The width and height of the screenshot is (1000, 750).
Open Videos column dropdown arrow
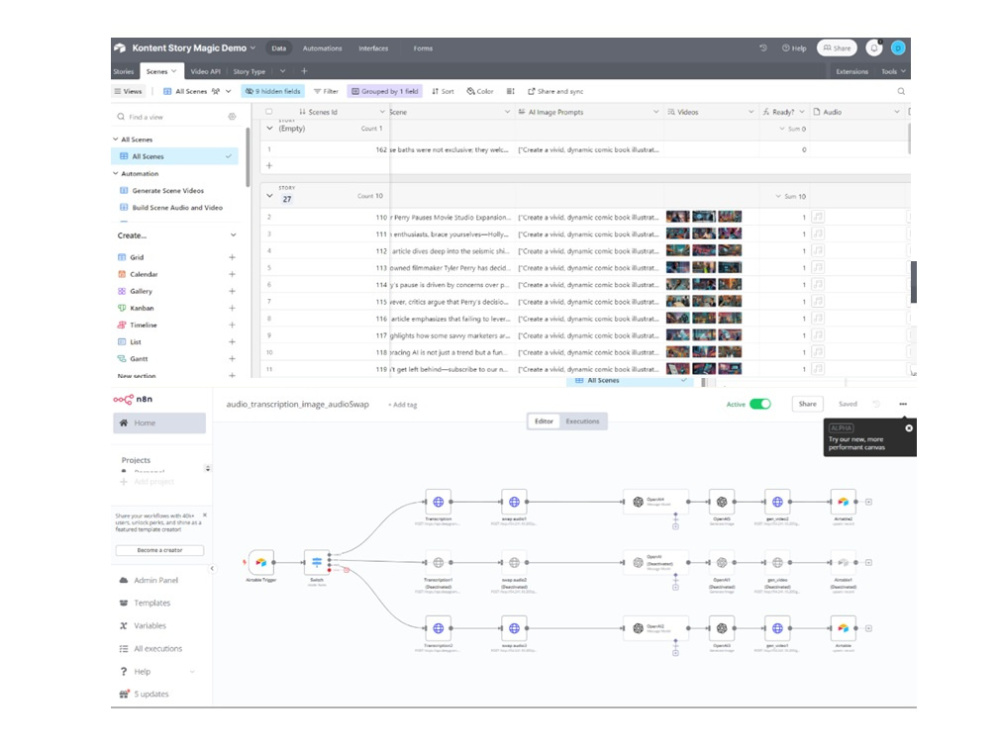(751, 112)
